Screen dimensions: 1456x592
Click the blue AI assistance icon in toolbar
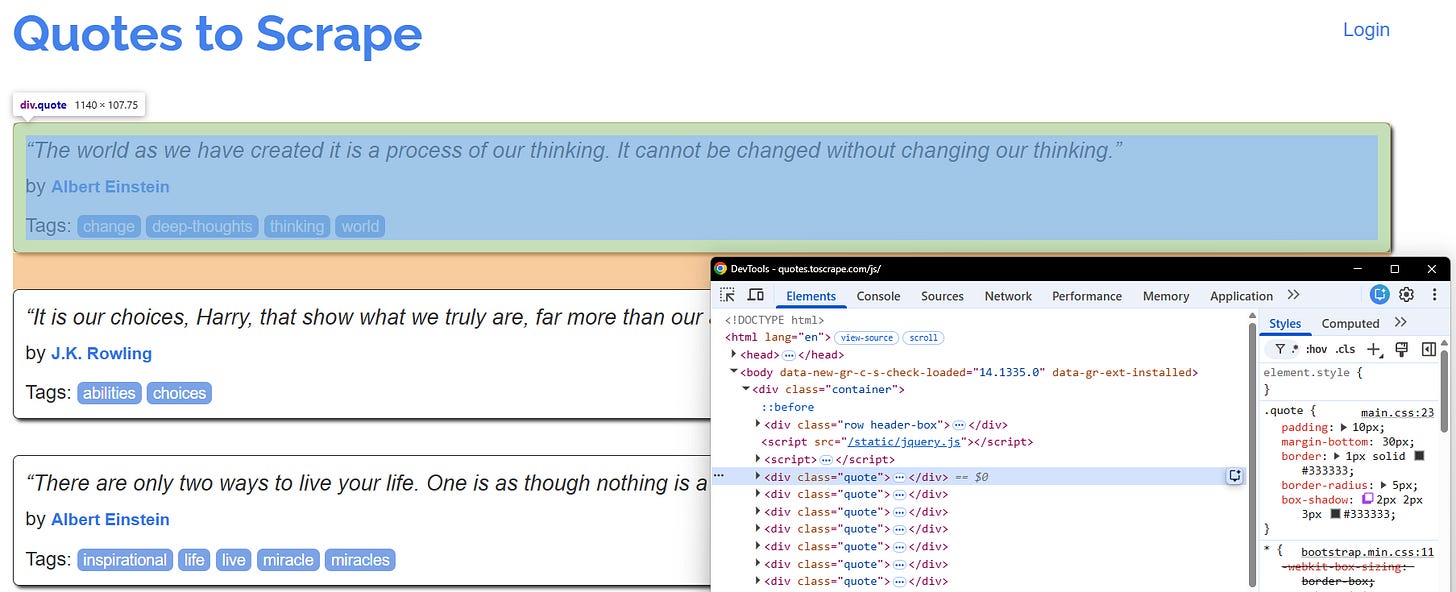pos(1380,295)
